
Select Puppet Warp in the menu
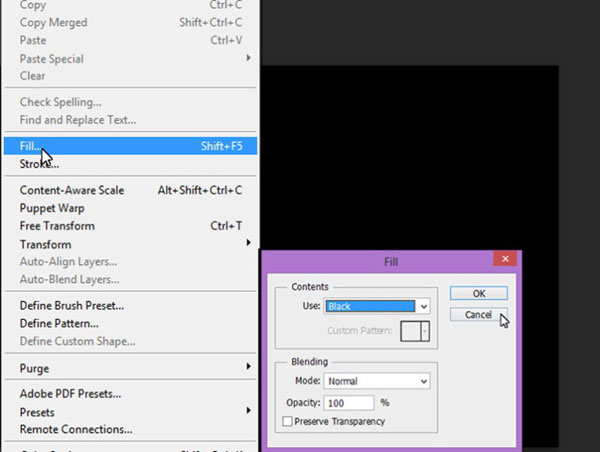pyautogui.click(x=52, y=208)
